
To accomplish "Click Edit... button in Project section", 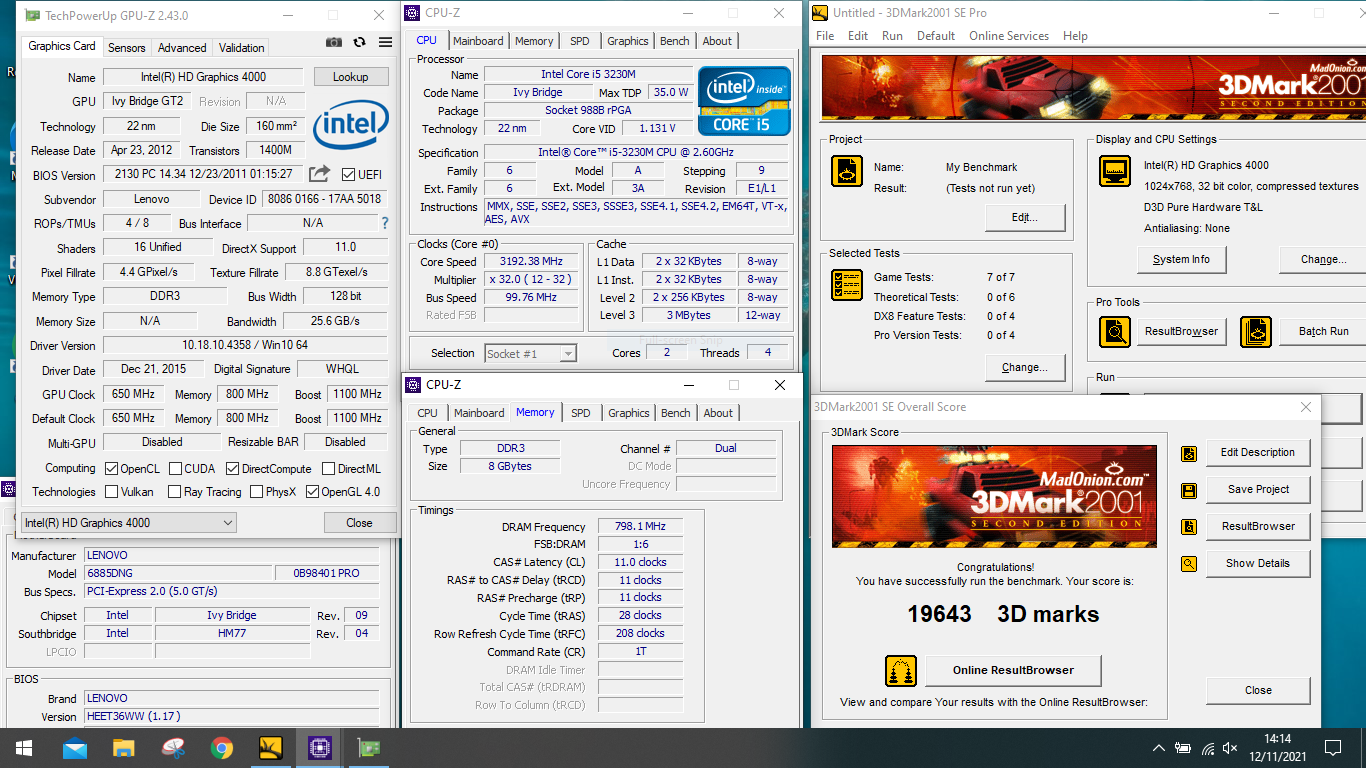I will (x=1025, y=217).
